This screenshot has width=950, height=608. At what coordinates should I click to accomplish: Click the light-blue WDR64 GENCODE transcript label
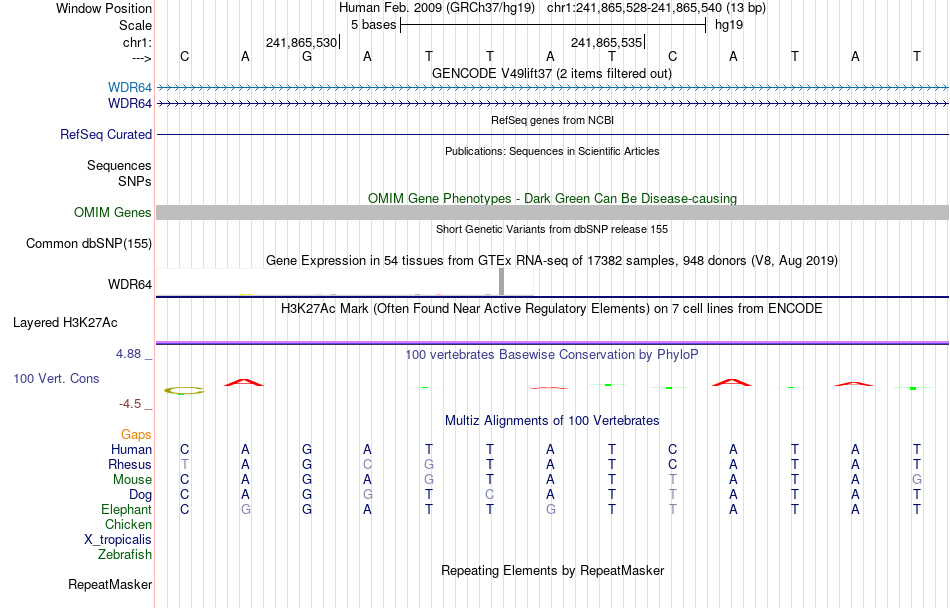130,88
